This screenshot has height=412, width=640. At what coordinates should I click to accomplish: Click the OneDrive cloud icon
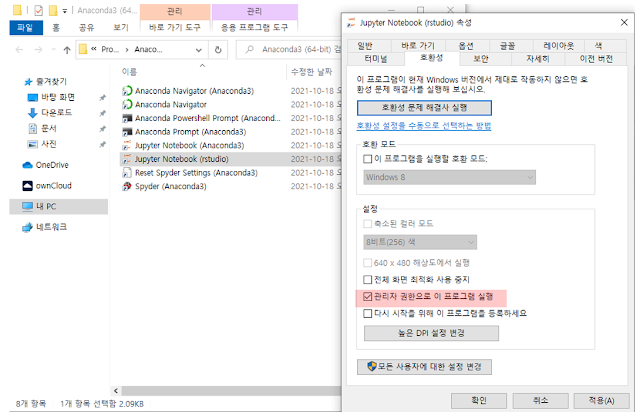pos(27,165)
